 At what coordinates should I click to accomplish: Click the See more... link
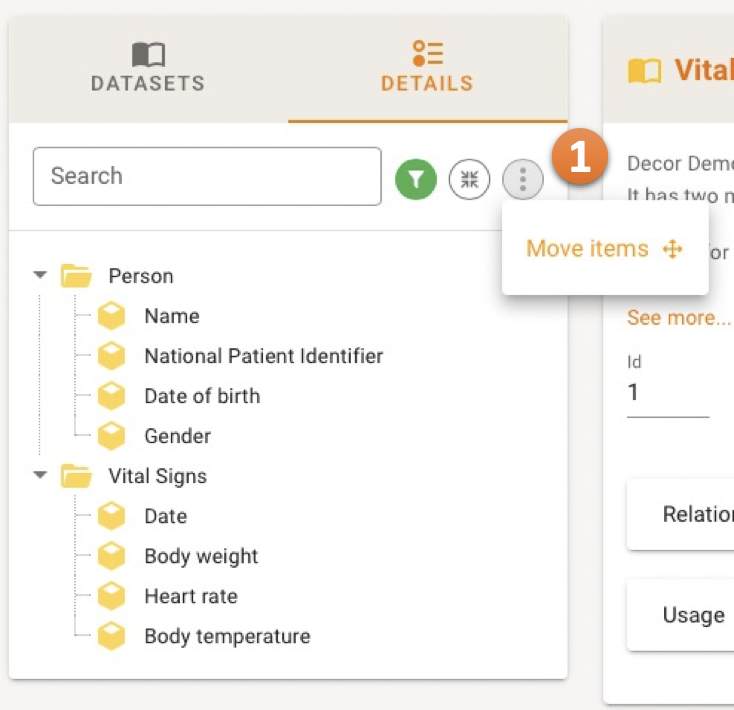click(x=678, y=318)
